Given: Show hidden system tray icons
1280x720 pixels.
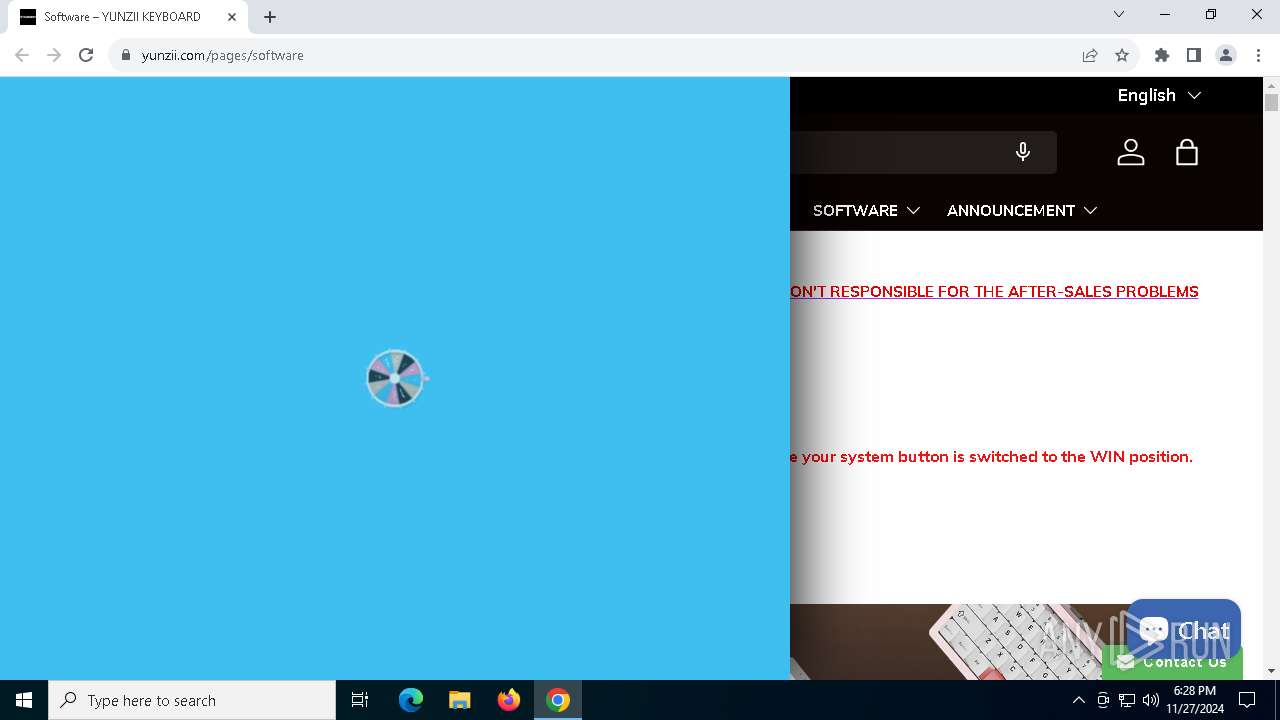Looking at the screenshot, I should pos(1078,700).
